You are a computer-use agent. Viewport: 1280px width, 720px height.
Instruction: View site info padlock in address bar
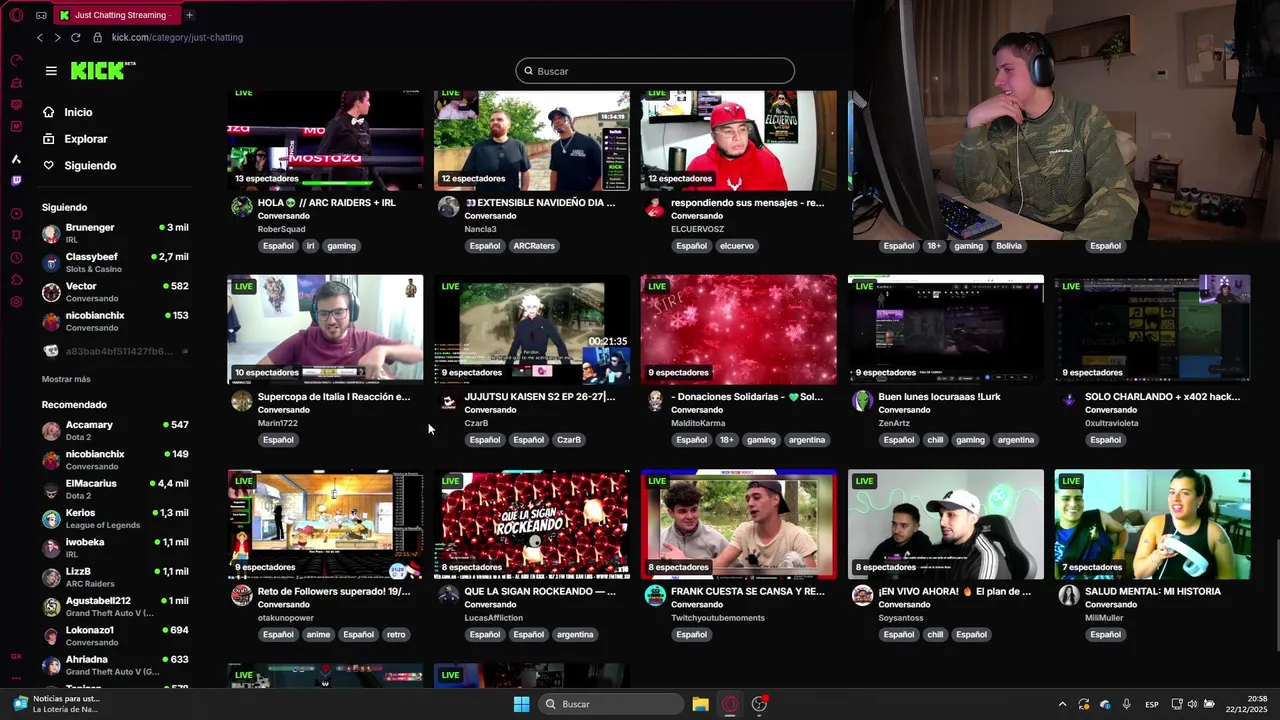[x=97, y=37]
